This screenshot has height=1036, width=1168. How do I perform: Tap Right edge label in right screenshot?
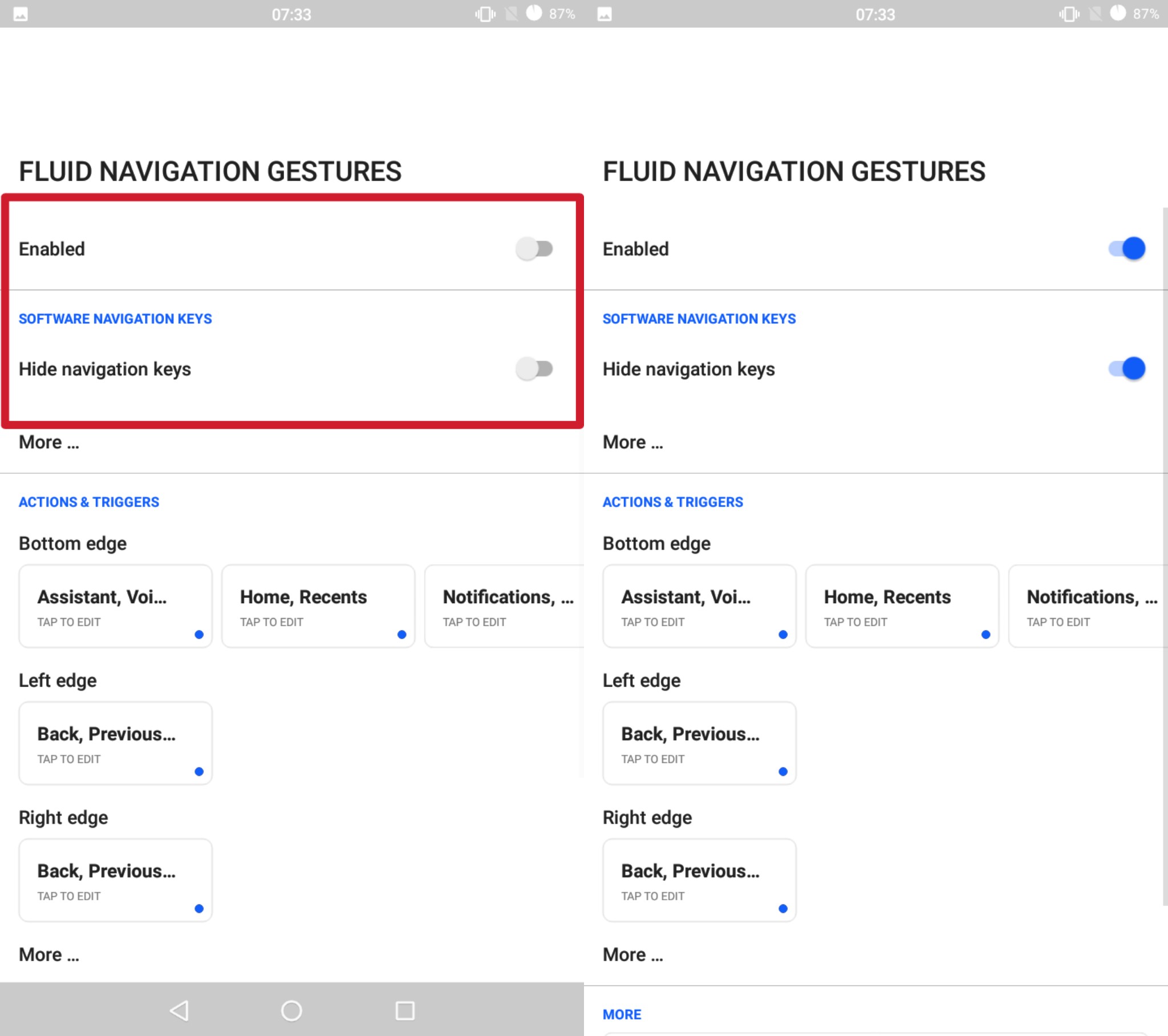[x=647, y=818]
